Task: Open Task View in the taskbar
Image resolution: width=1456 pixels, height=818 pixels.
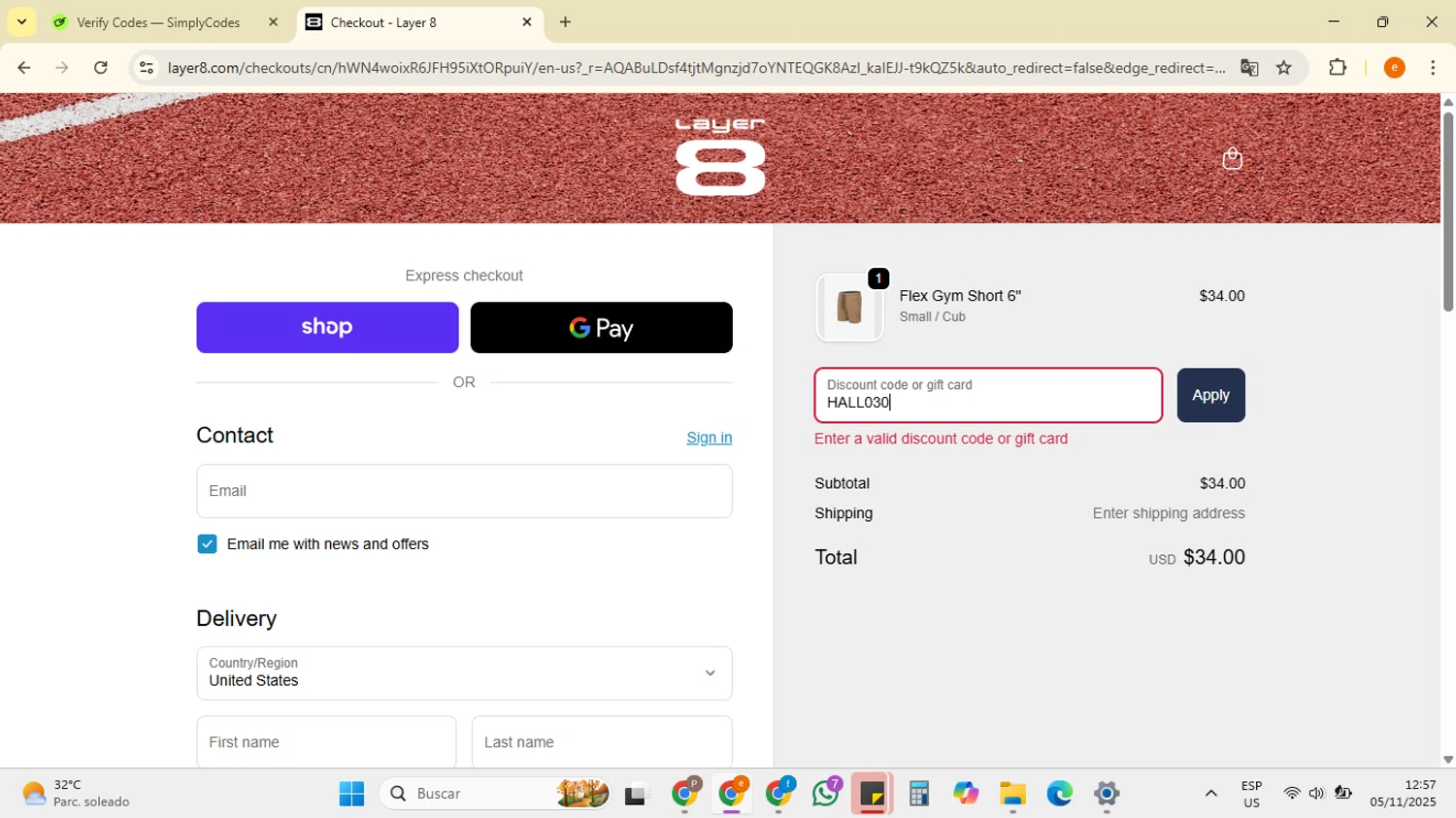Action: click(x=636, y=795)
